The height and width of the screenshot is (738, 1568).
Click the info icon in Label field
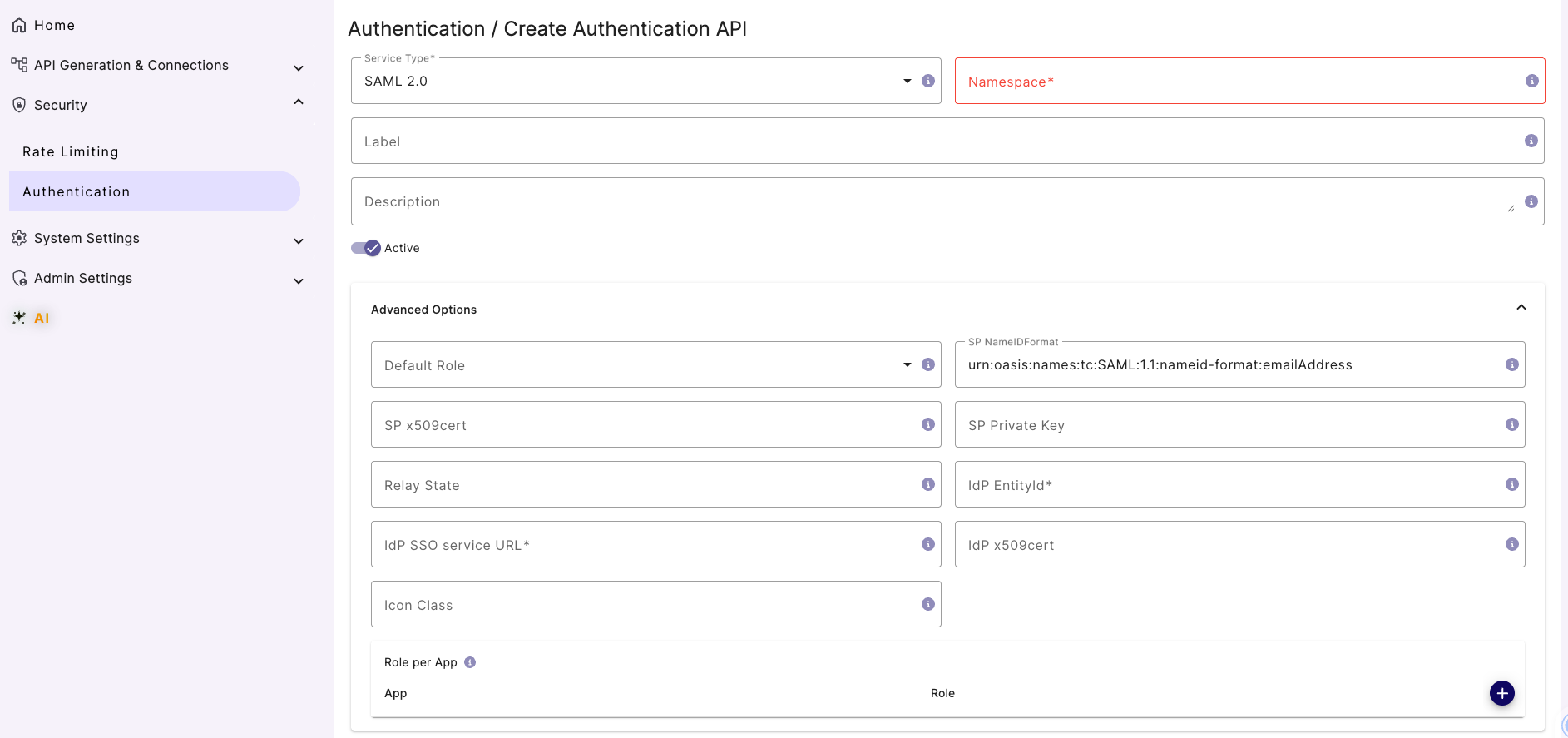pyautogui.click(x=1531, y=141)
